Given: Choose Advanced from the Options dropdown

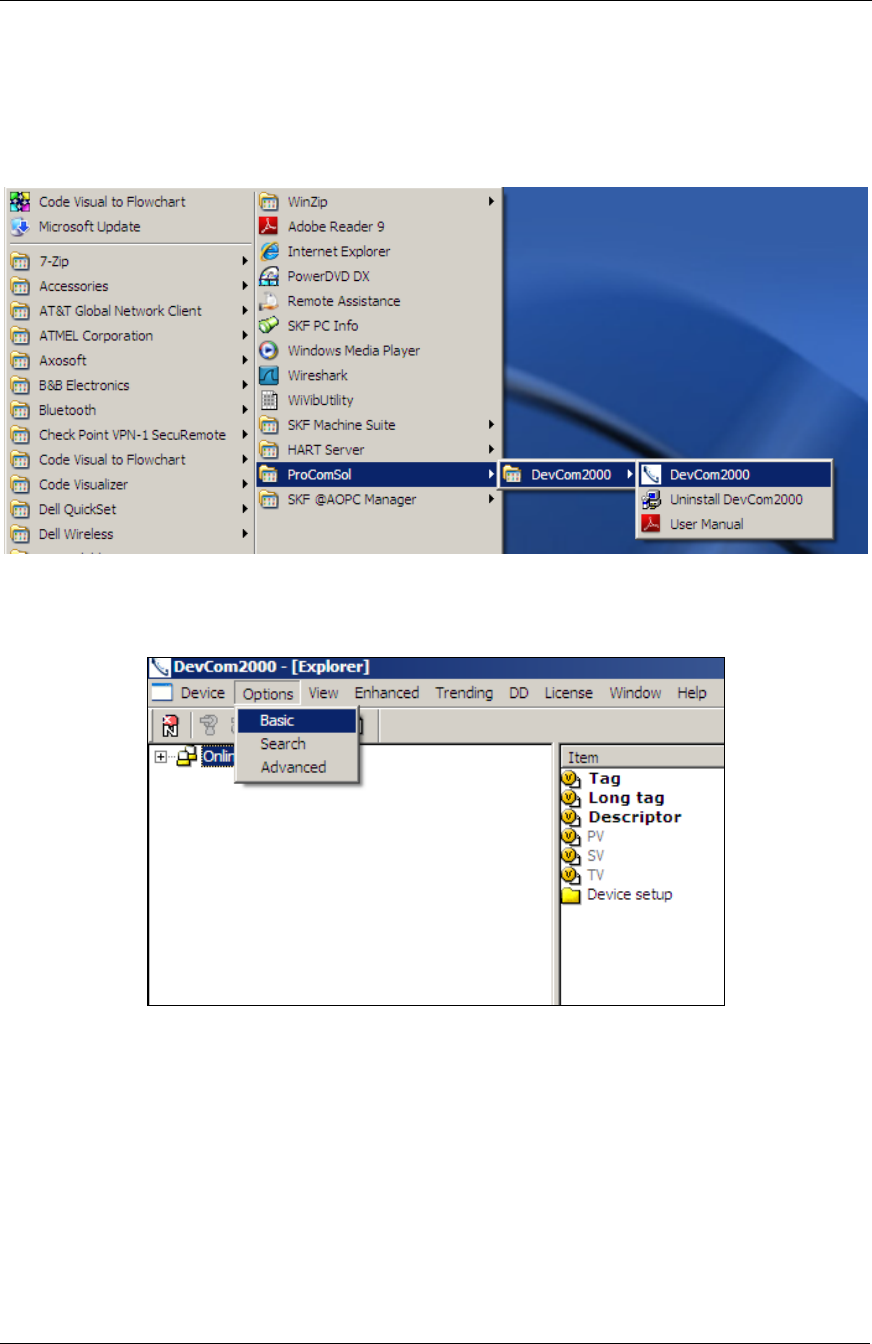Looking at the screenshot, I should click(x=297, y=768).
